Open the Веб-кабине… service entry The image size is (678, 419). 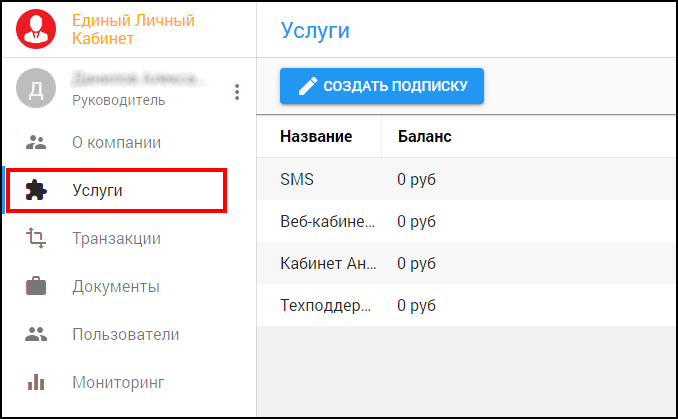tap(328, 221)
